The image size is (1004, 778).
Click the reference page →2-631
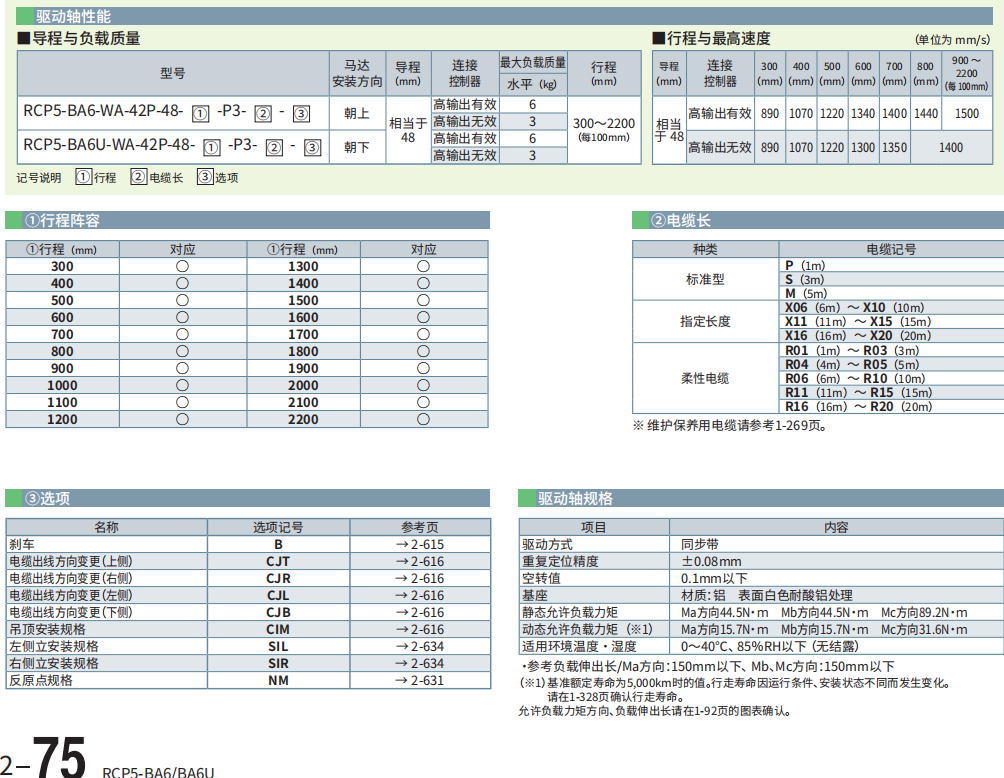[420, 681]
